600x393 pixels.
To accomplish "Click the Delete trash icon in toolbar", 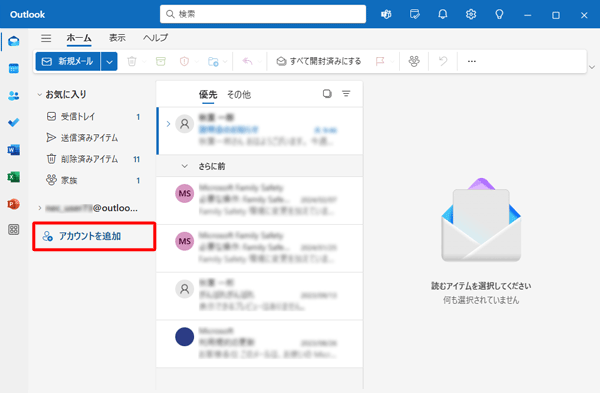I will 132,61.
